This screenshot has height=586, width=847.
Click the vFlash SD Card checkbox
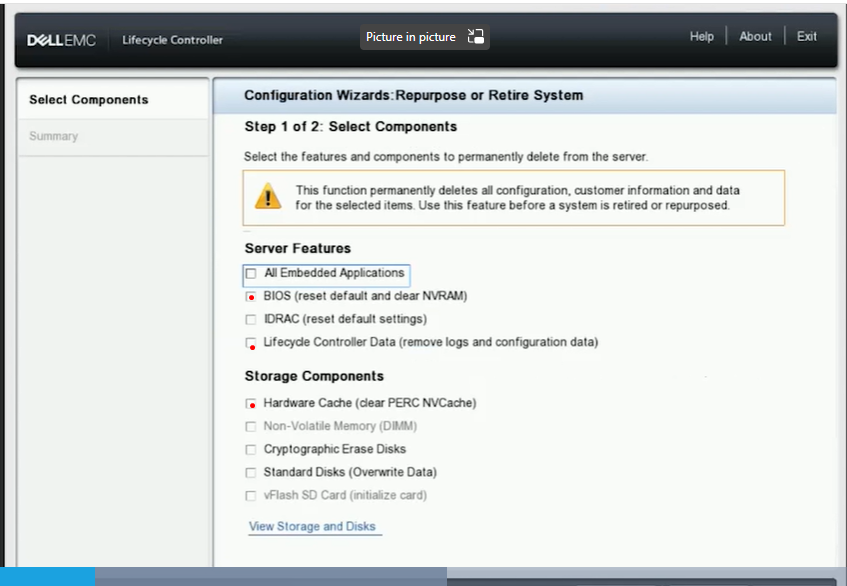tap(250, 494)
